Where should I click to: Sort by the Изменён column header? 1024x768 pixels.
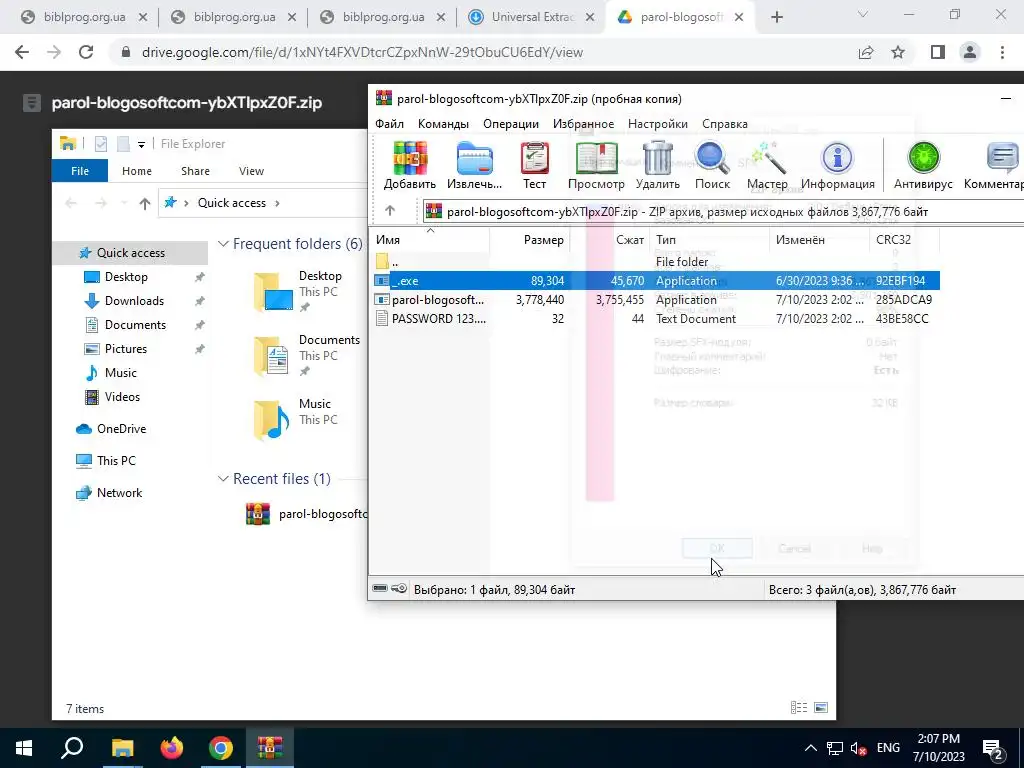(820, 240)
